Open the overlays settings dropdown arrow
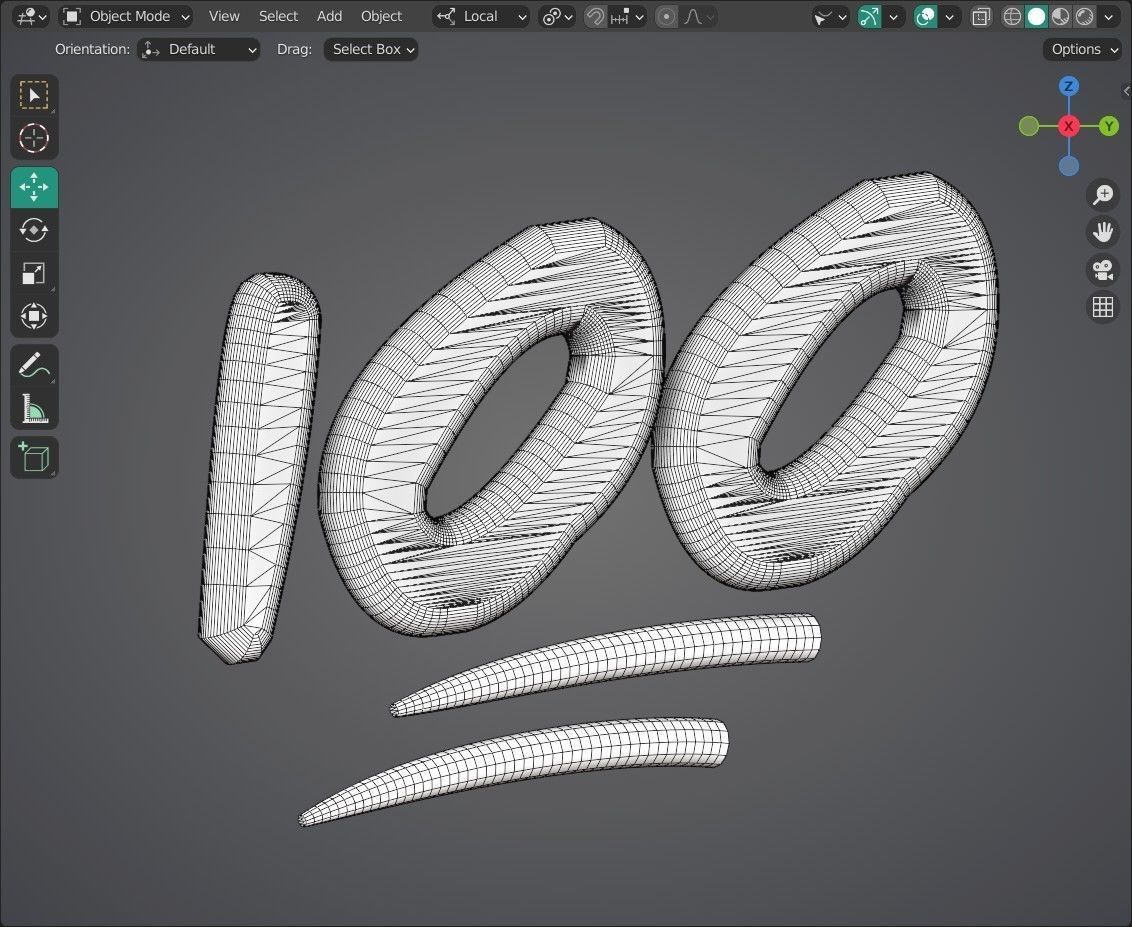1132x927 pixels. click(x=949, y=17)
